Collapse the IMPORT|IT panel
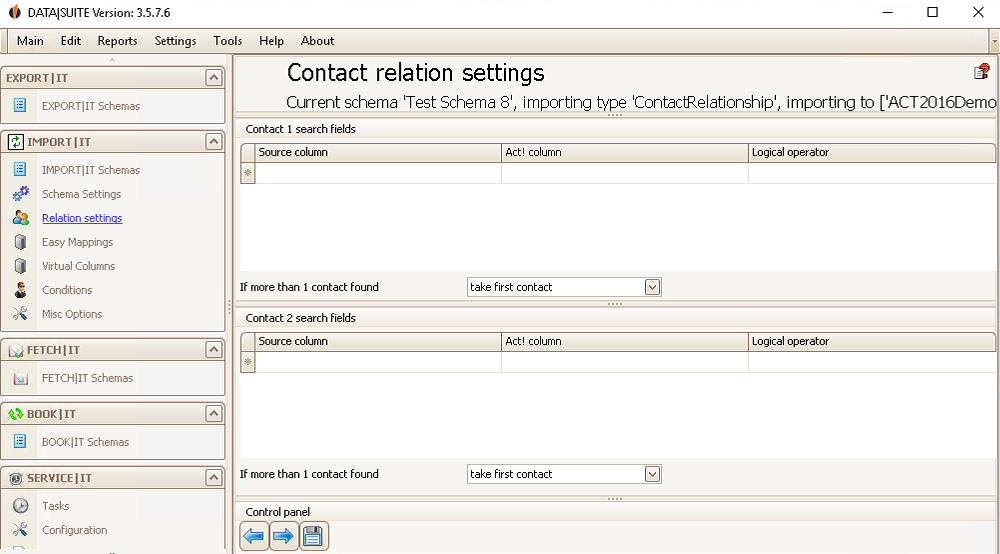Image resolution: width=1000 pixels, height=554 pixels. [214, 142]
